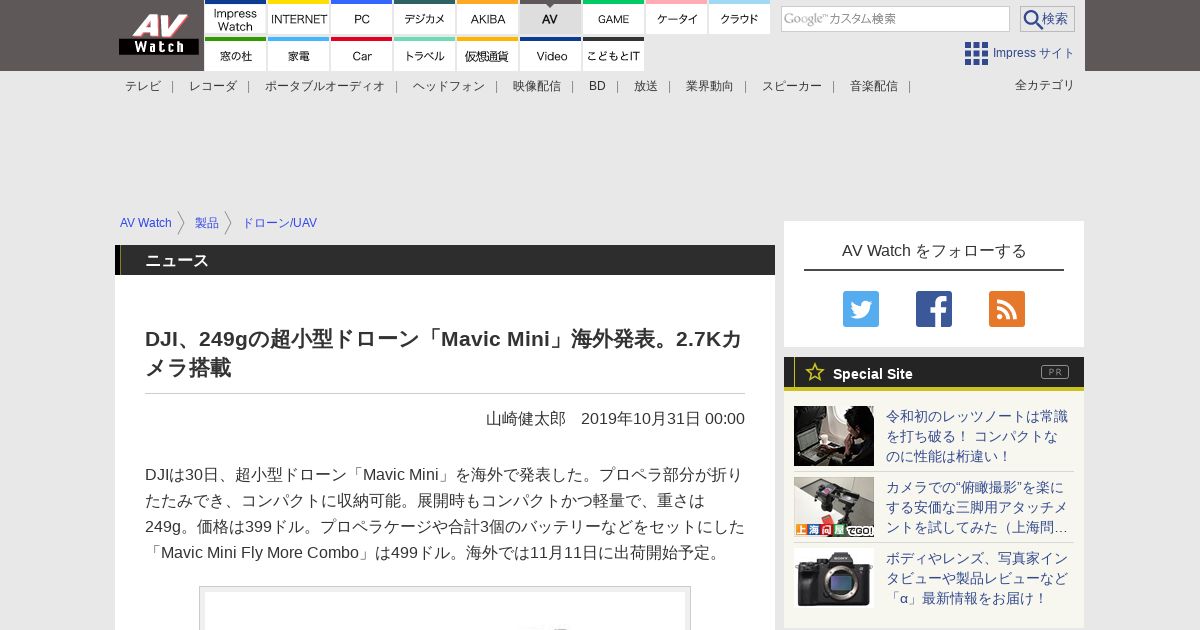Image resolution: width=1200 pixels, height=630 pixels.
Task: Click the Special Site star icon
Action: pyautogui.click(x=815, y=372)
